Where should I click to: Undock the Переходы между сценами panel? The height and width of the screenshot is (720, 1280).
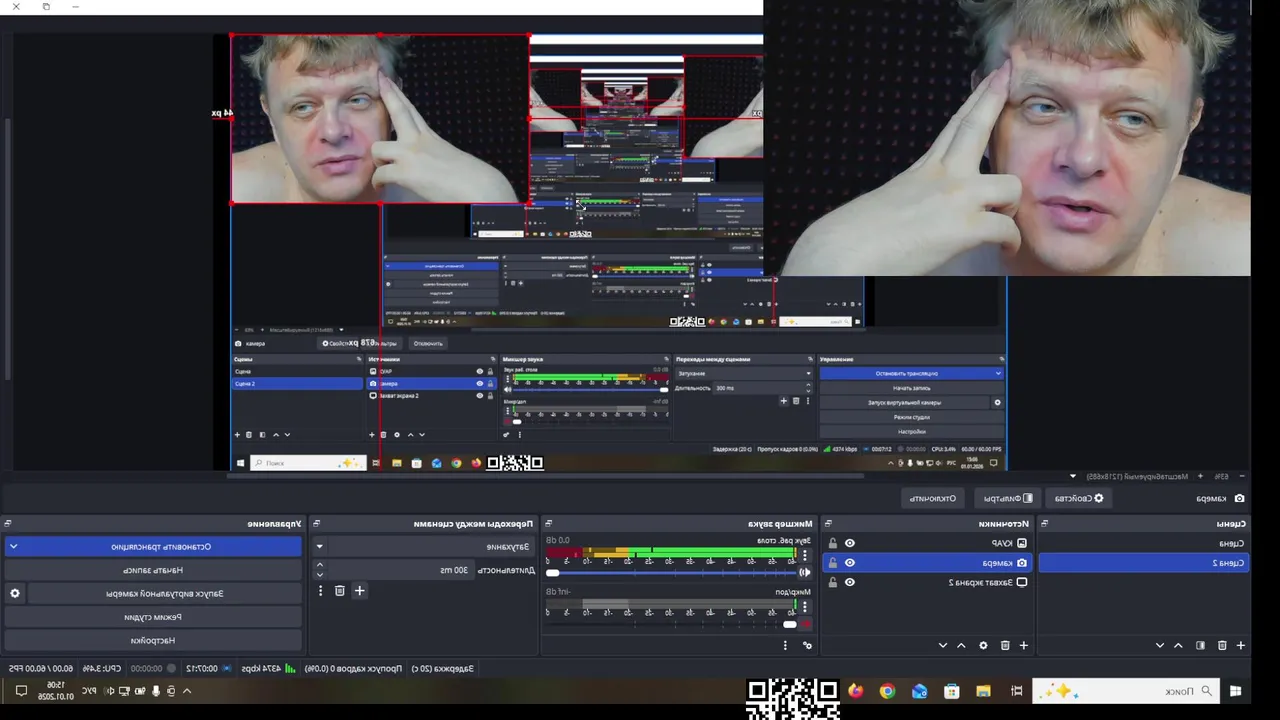(317, 523)
